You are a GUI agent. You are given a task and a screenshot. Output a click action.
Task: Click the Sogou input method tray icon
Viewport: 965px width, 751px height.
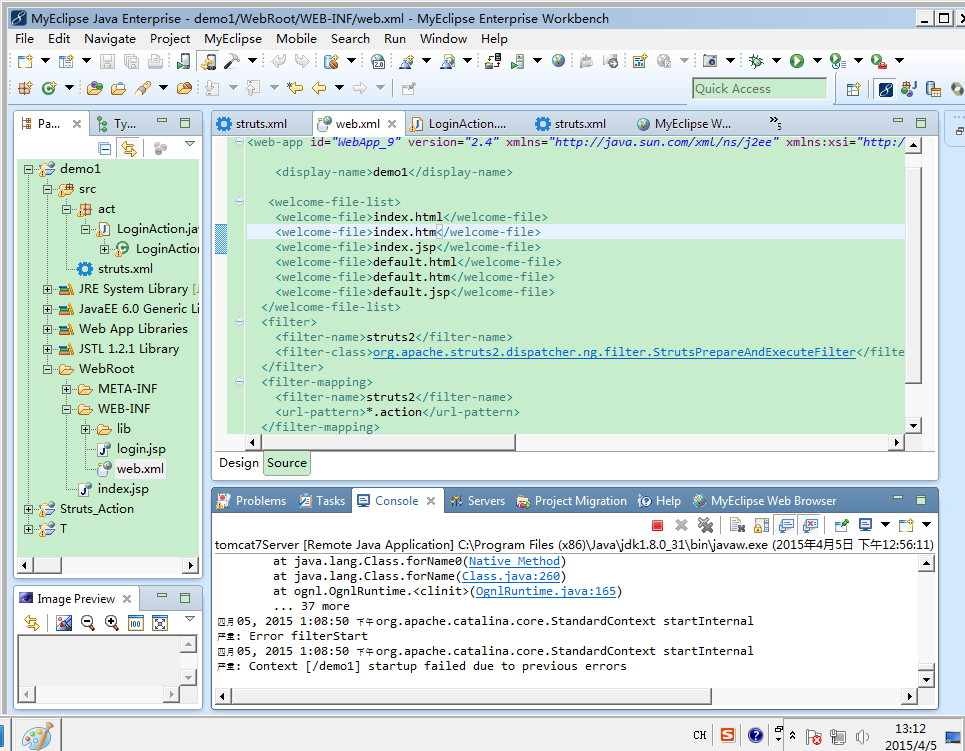point(727,735)
